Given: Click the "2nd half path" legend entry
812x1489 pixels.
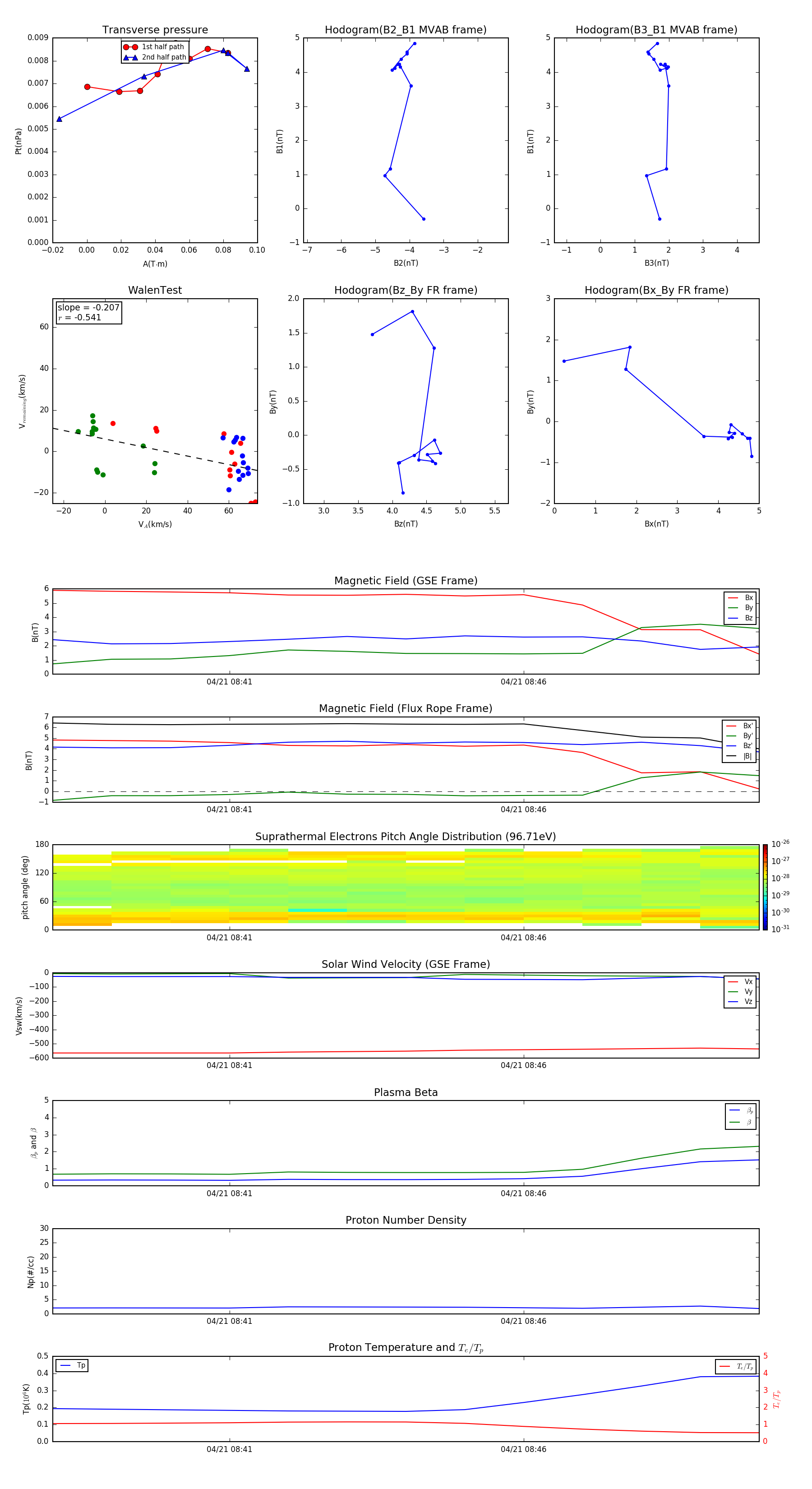Looking at the screenshot, I should coord(154,57).
